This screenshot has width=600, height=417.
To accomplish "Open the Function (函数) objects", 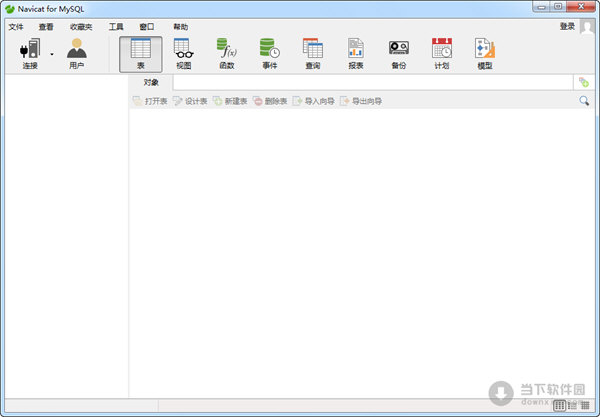I will (x=227, y=54).
